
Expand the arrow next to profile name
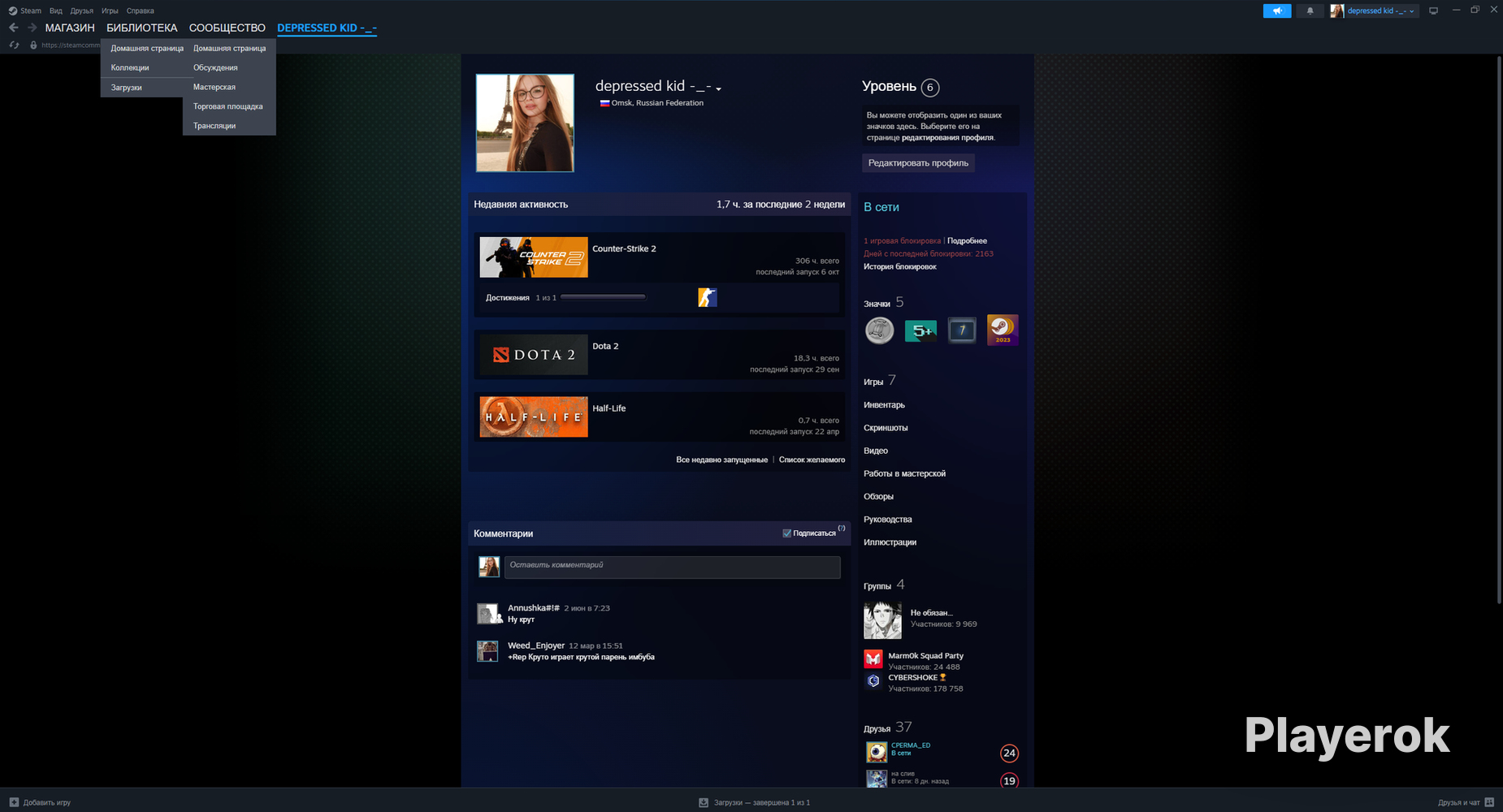coord(718,89)
